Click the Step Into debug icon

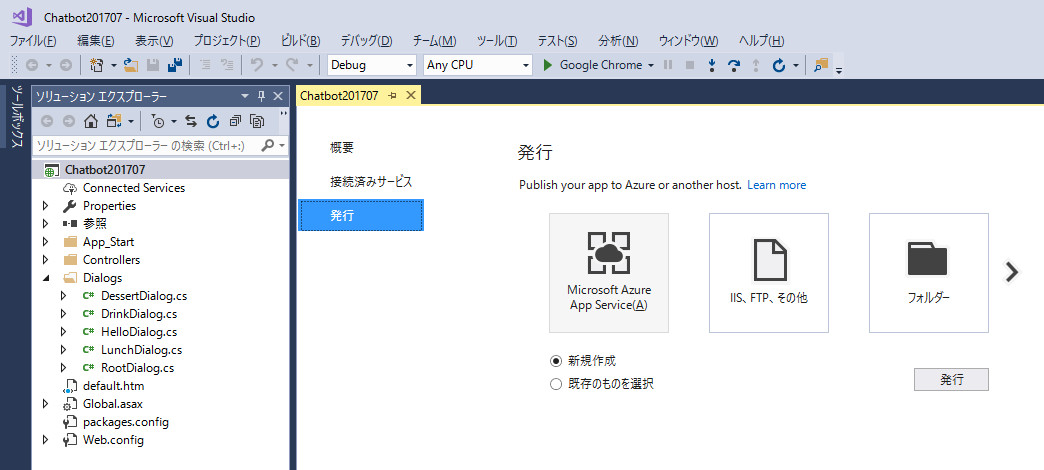[712, 65]
